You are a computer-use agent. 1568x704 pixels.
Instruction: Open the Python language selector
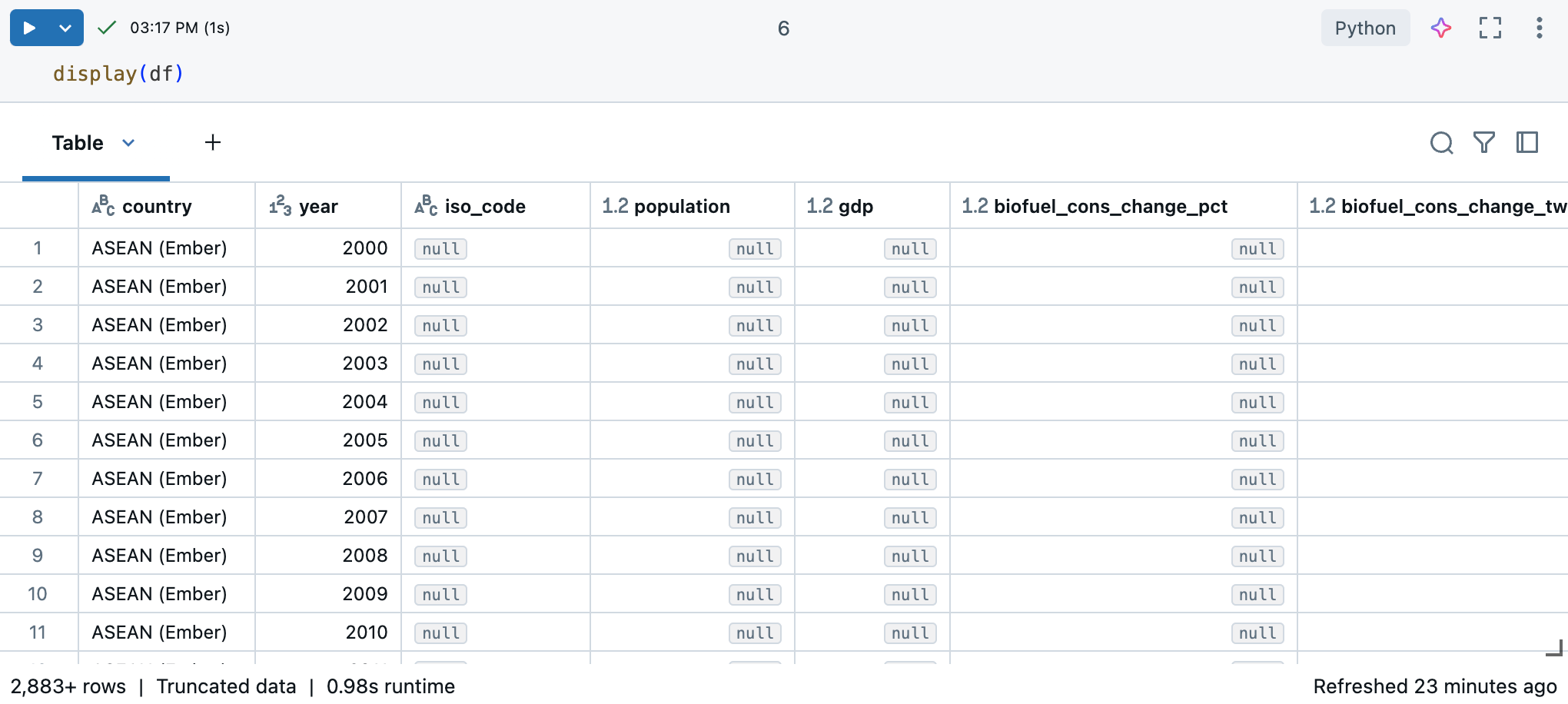click(x=1365, y=28)
